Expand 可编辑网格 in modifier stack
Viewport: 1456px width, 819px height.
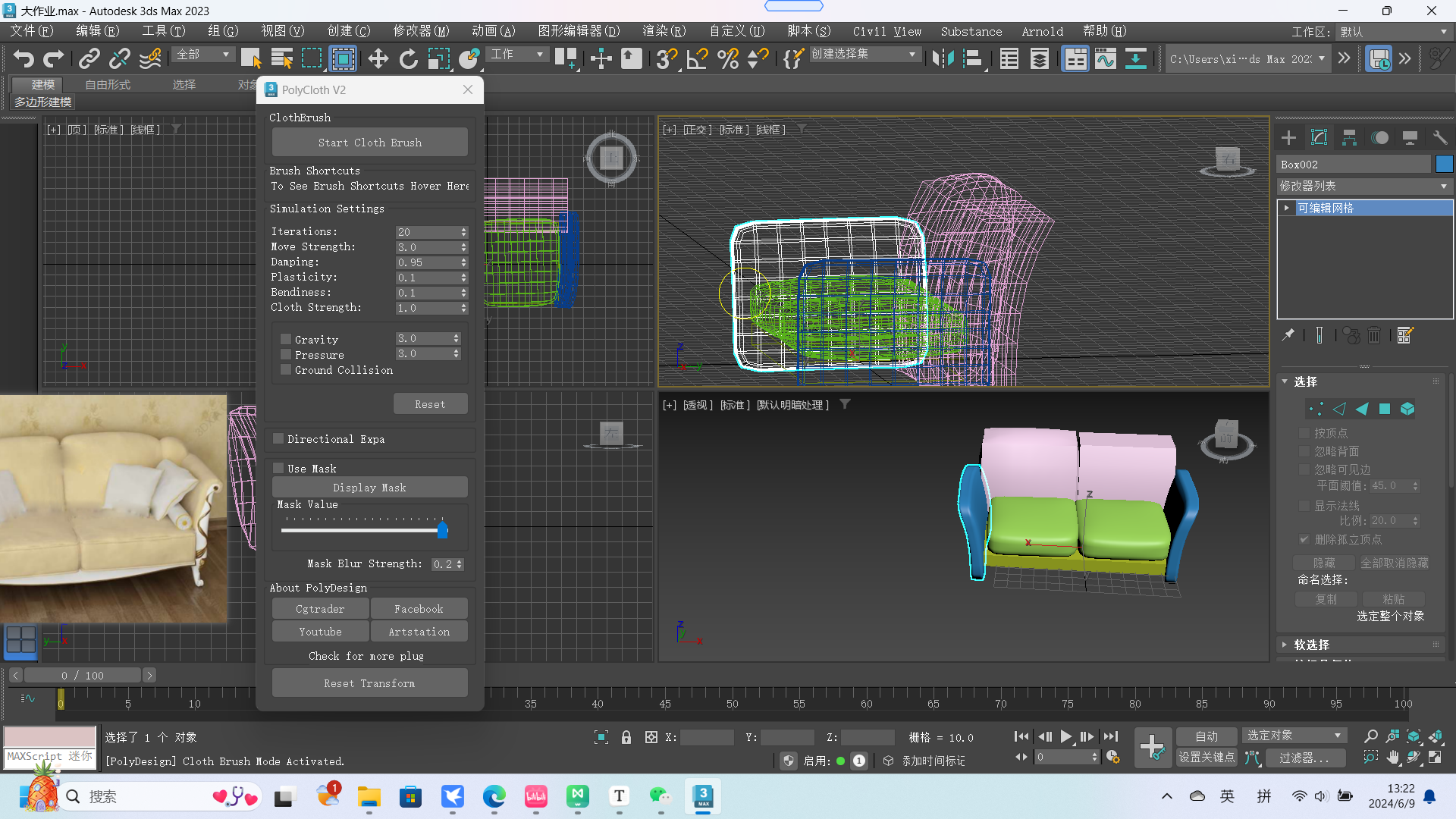(1287, 208)
